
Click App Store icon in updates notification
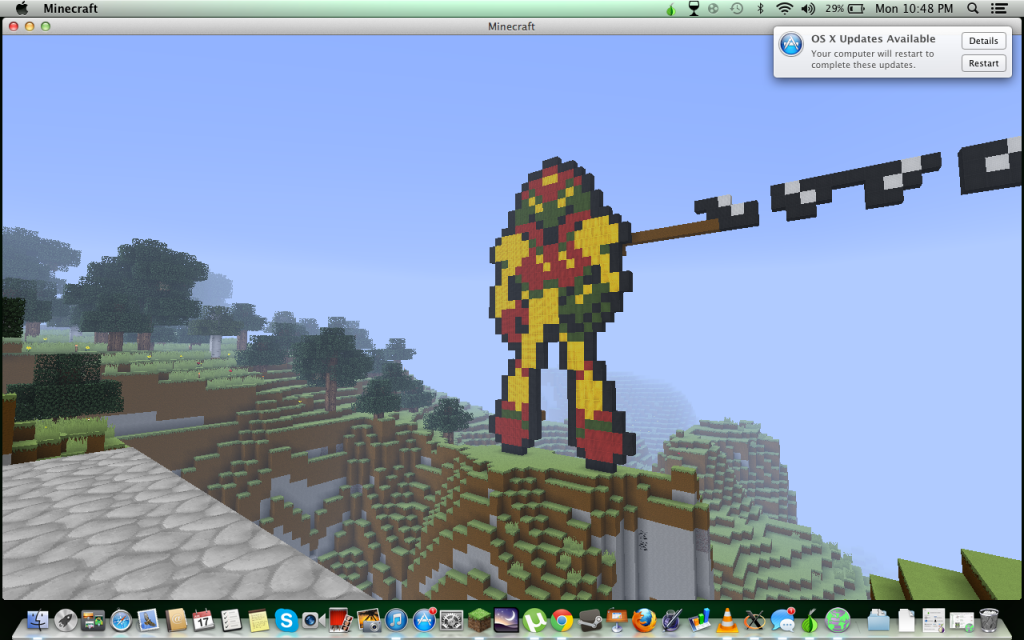(792, 44)
